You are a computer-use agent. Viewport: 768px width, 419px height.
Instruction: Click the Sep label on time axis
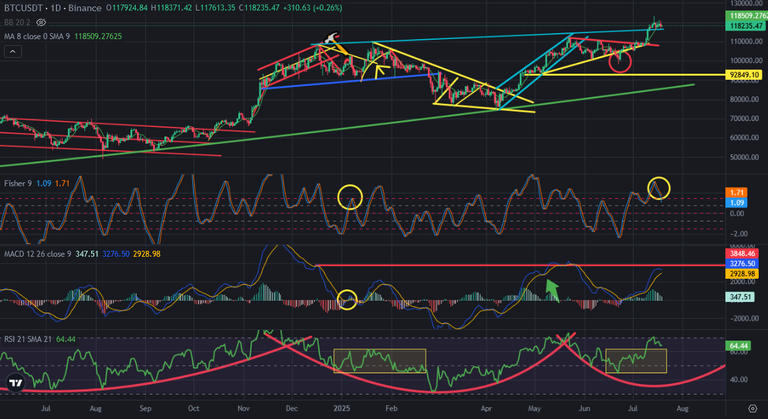coord(145,408)
